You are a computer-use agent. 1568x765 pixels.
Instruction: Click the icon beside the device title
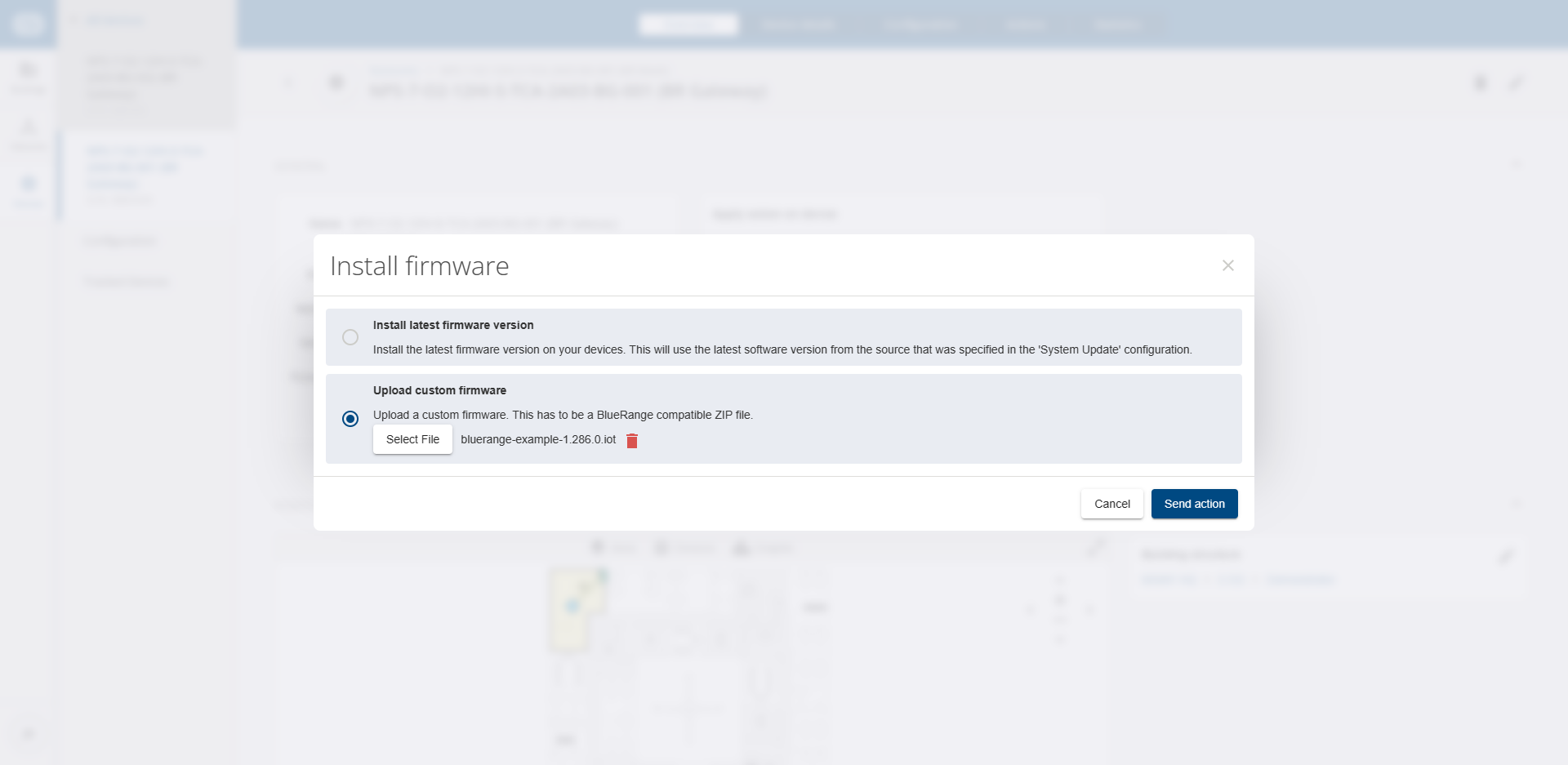click(336, 82)
